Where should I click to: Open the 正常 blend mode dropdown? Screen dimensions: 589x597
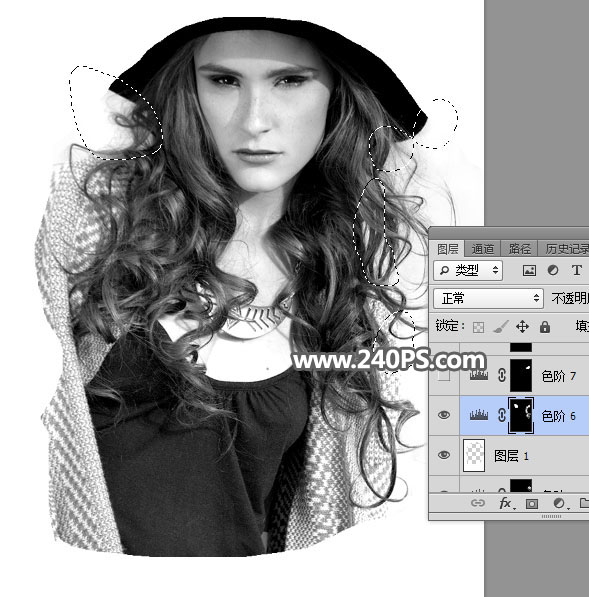click(488, 298)
